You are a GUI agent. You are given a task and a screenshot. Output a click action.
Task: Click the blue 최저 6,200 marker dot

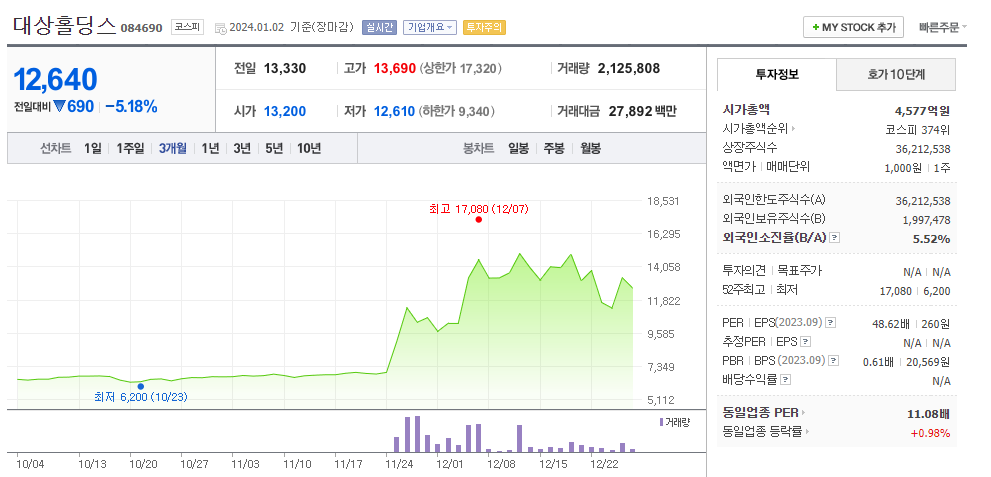[140, 386]
